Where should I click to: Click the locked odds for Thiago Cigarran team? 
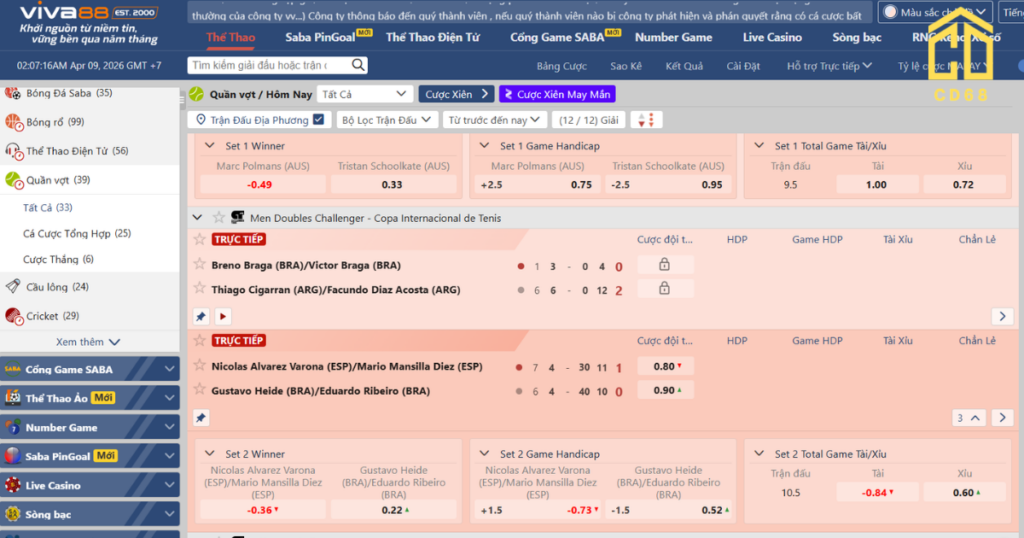[664, 289]
